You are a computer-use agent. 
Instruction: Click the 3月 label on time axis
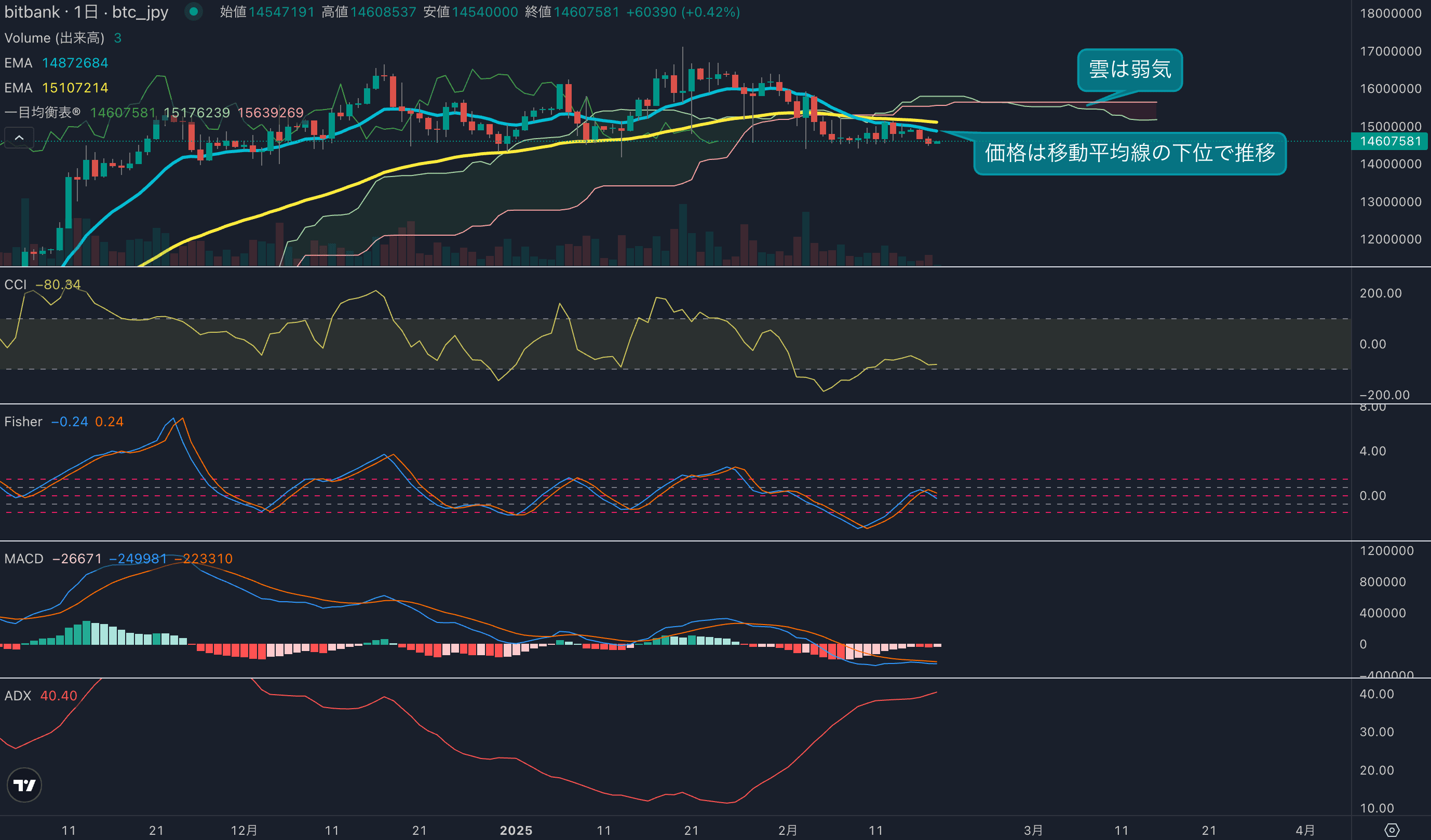(x=1033, y=830)
